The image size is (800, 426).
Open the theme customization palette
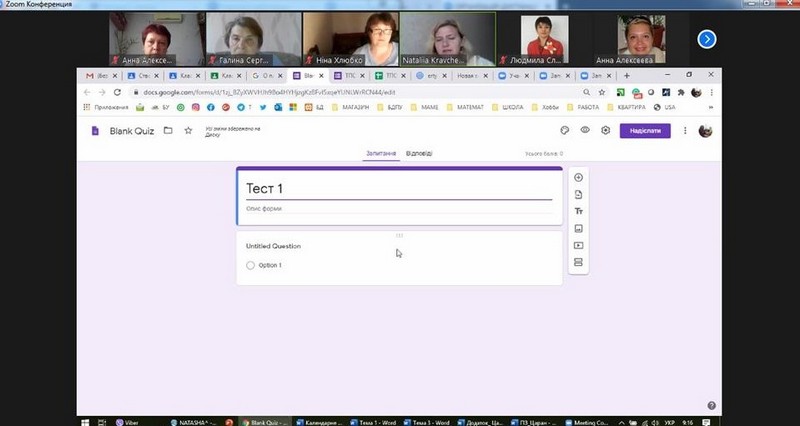click(564, 131)
